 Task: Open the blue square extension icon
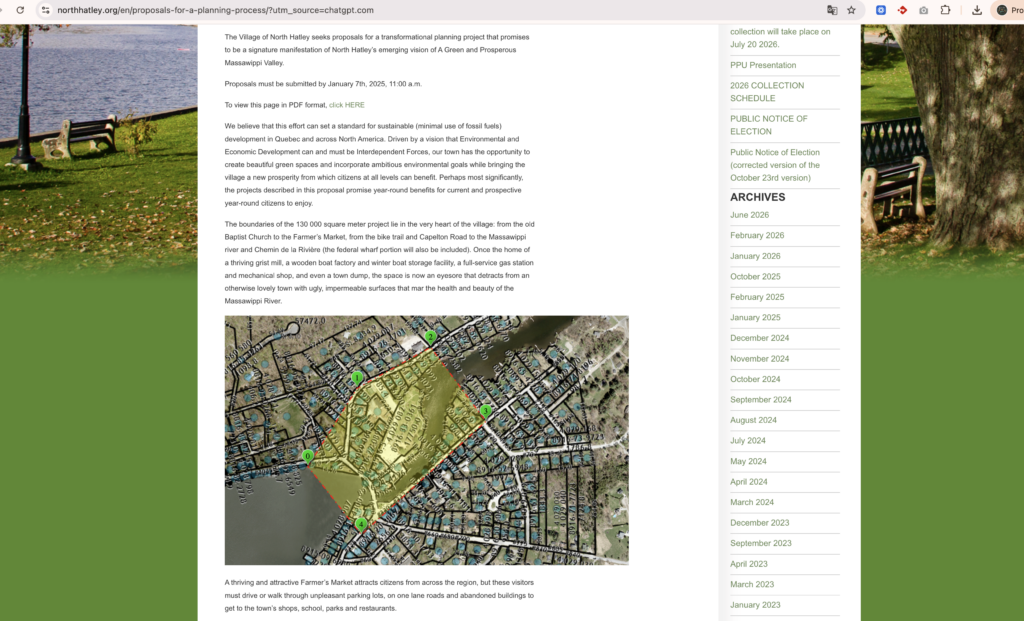tap(881, 10)
